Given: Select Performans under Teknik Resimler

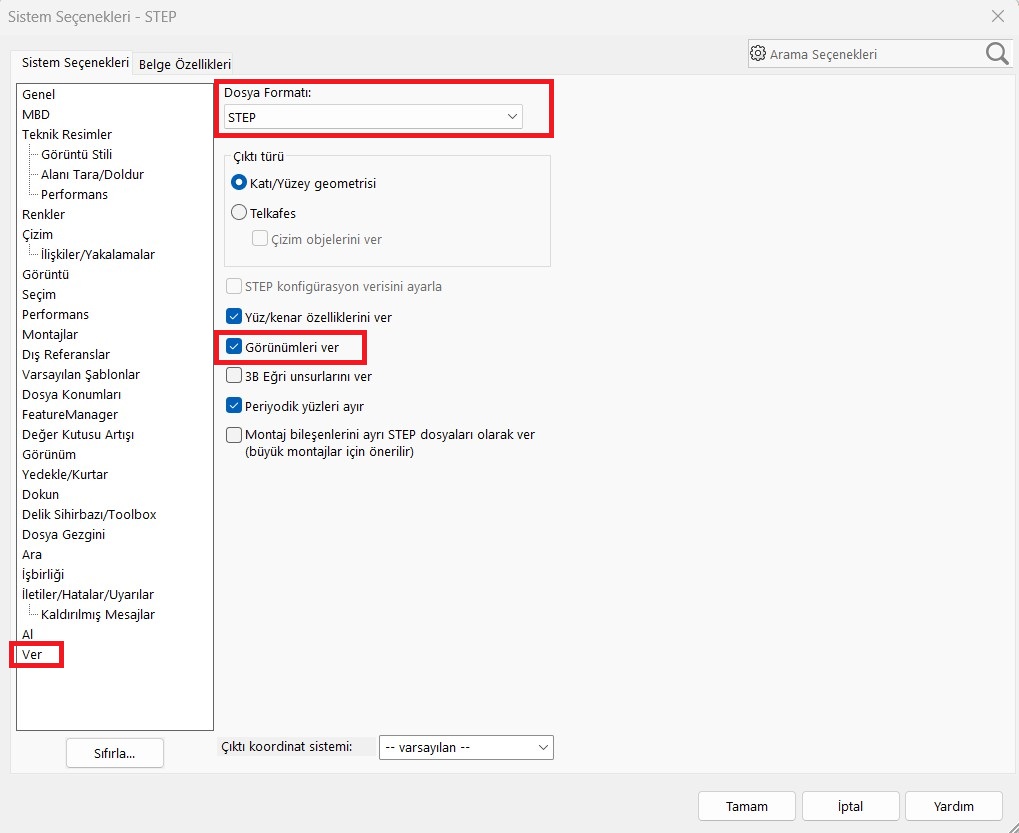Looking at the screenshot, I should click(74, 194).
